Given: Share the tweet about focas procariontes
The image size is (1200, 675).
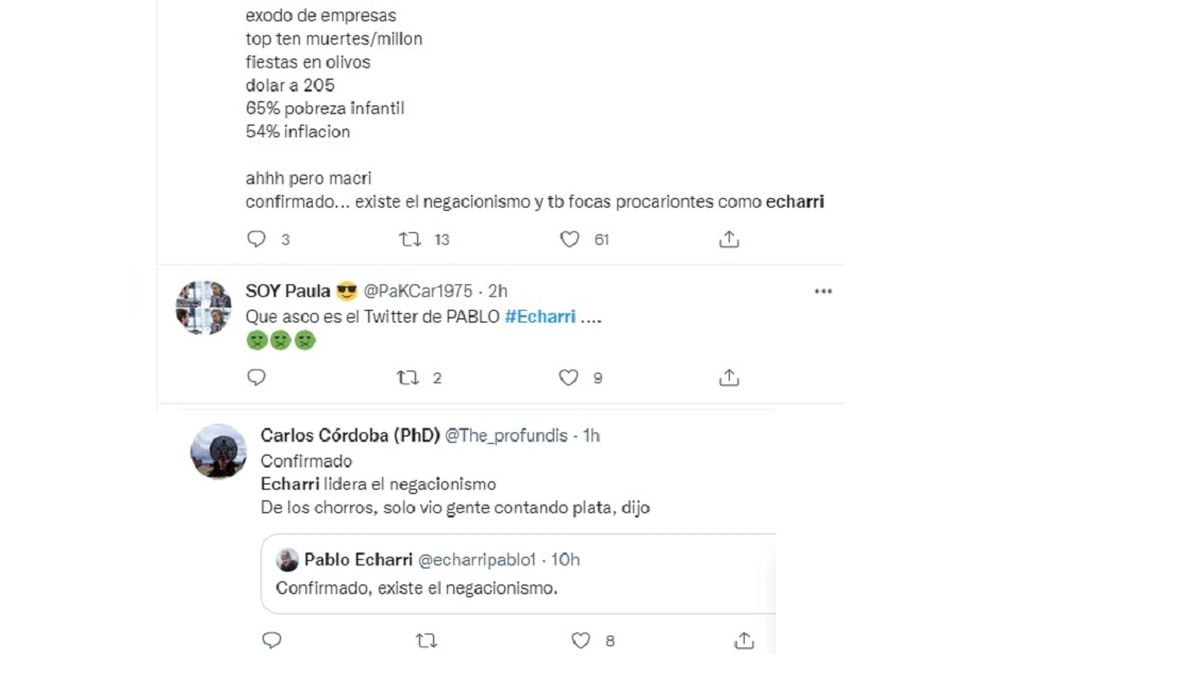Looking at the screenshot, I should 729,239.
